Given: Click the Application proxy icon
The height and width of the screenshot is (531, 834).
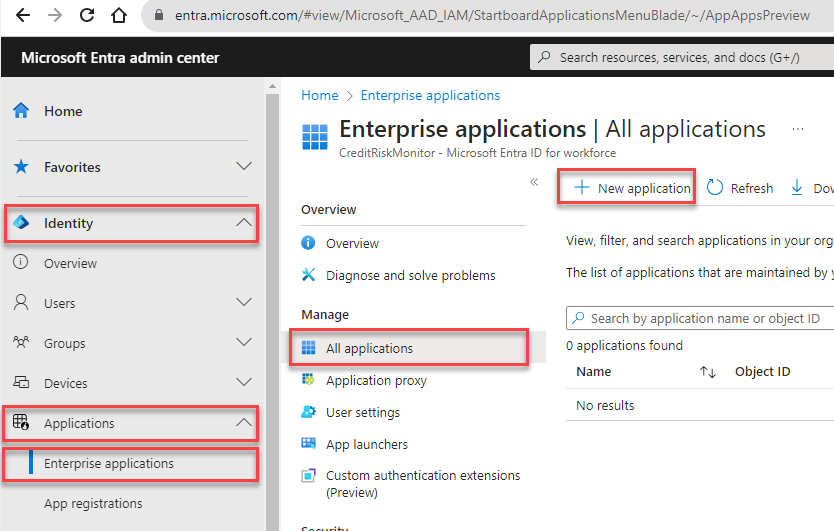Looking at the screenshot, I should coord(308,379).
